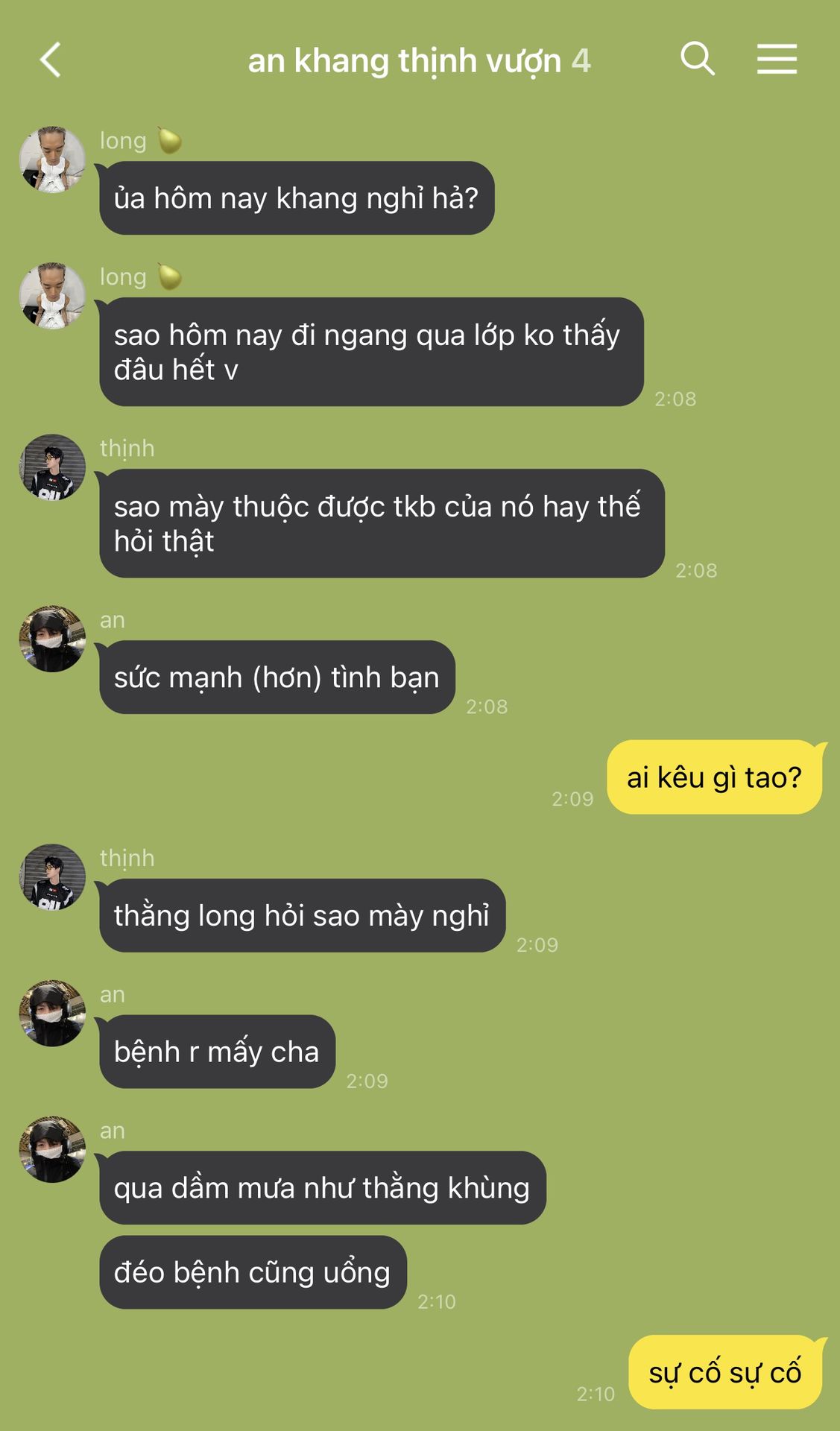Tap the back arrow icon
840x1431 pixels.
pos(50,60)
